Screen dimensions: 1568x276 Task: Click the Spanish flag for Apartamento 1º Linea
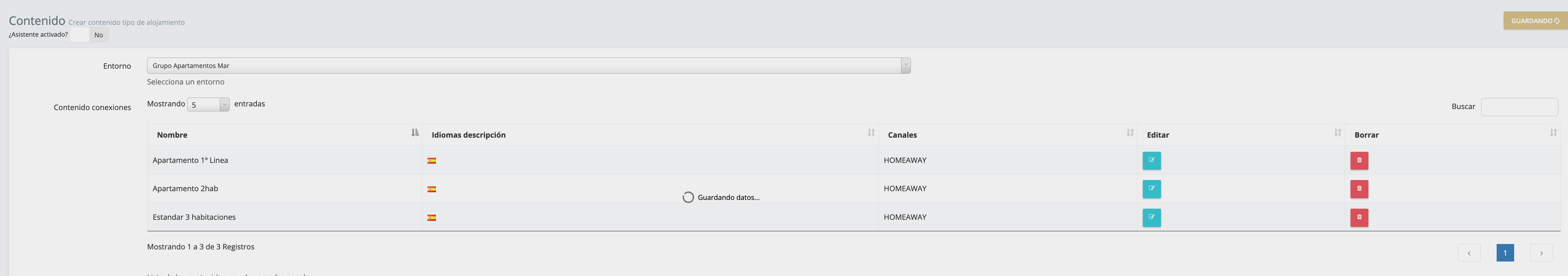tap(432, 161)
